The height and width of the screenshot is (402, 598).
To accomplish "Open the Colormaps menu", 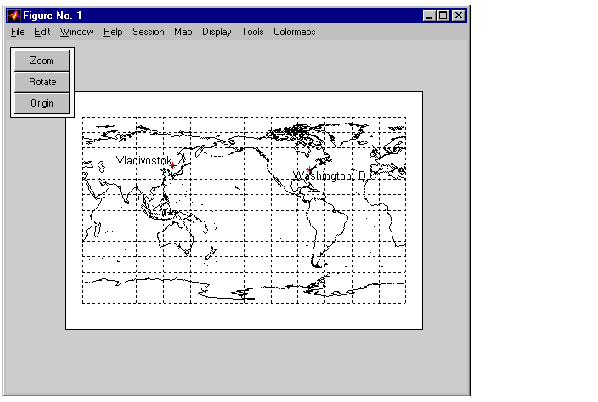I will pos(294,32).
